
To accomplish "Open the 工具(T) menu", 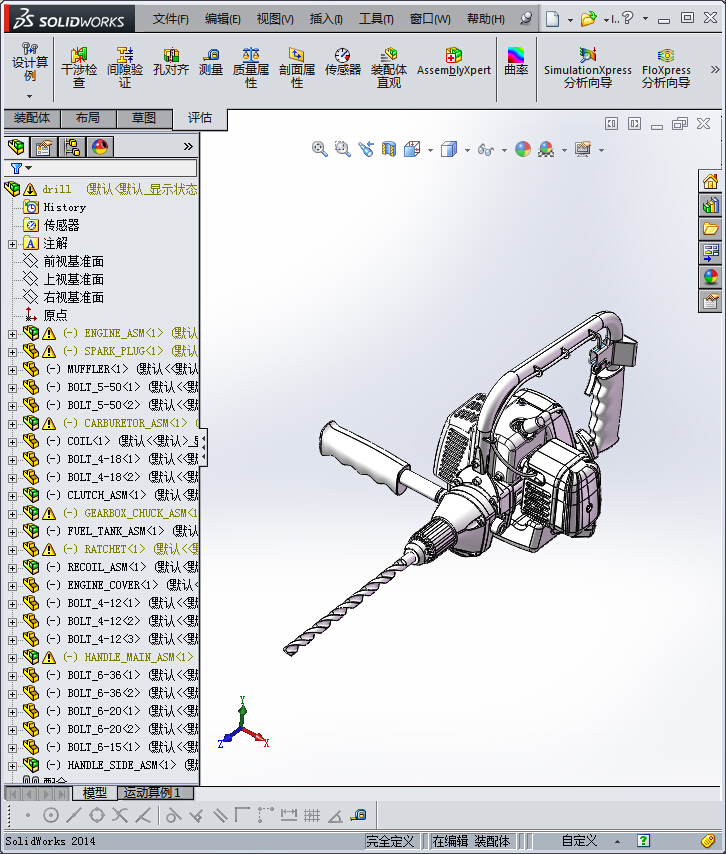I will coord(376,19).
